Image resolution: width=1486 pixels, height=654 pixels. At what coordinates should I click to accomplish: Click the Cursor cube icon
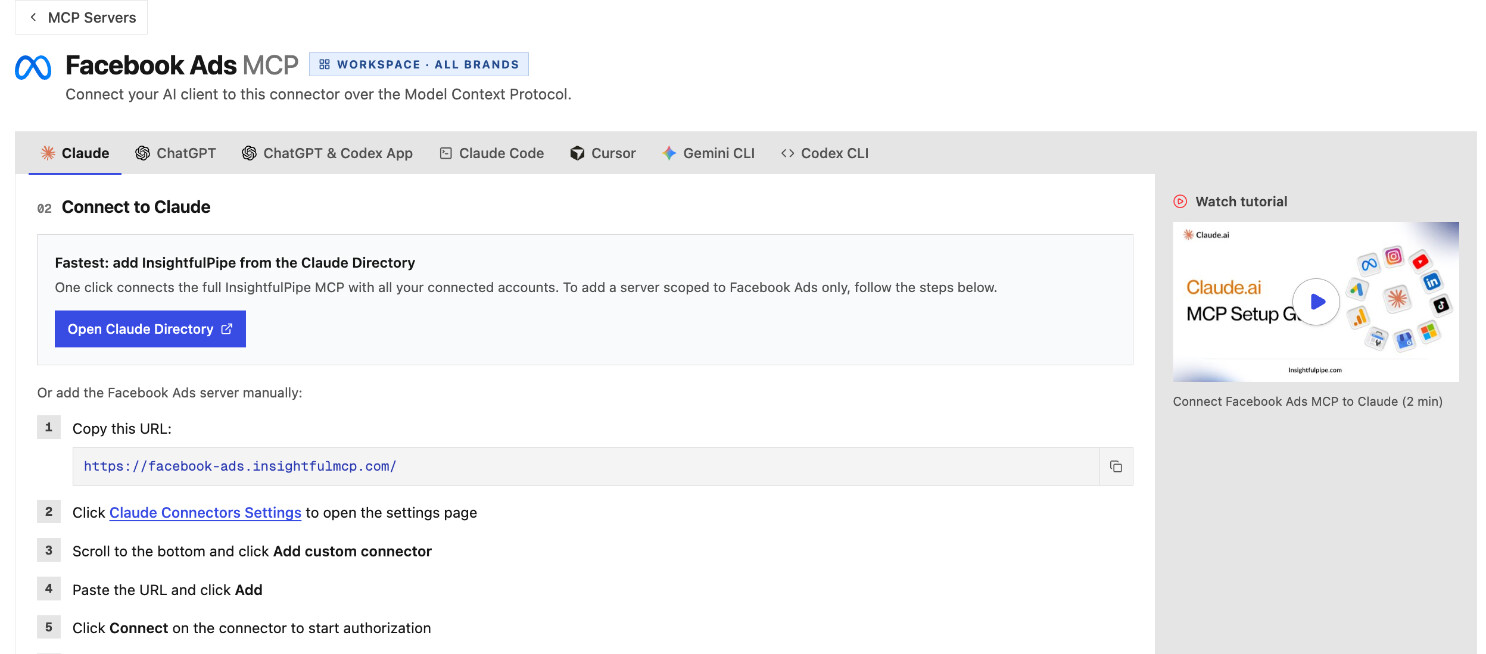577,153
